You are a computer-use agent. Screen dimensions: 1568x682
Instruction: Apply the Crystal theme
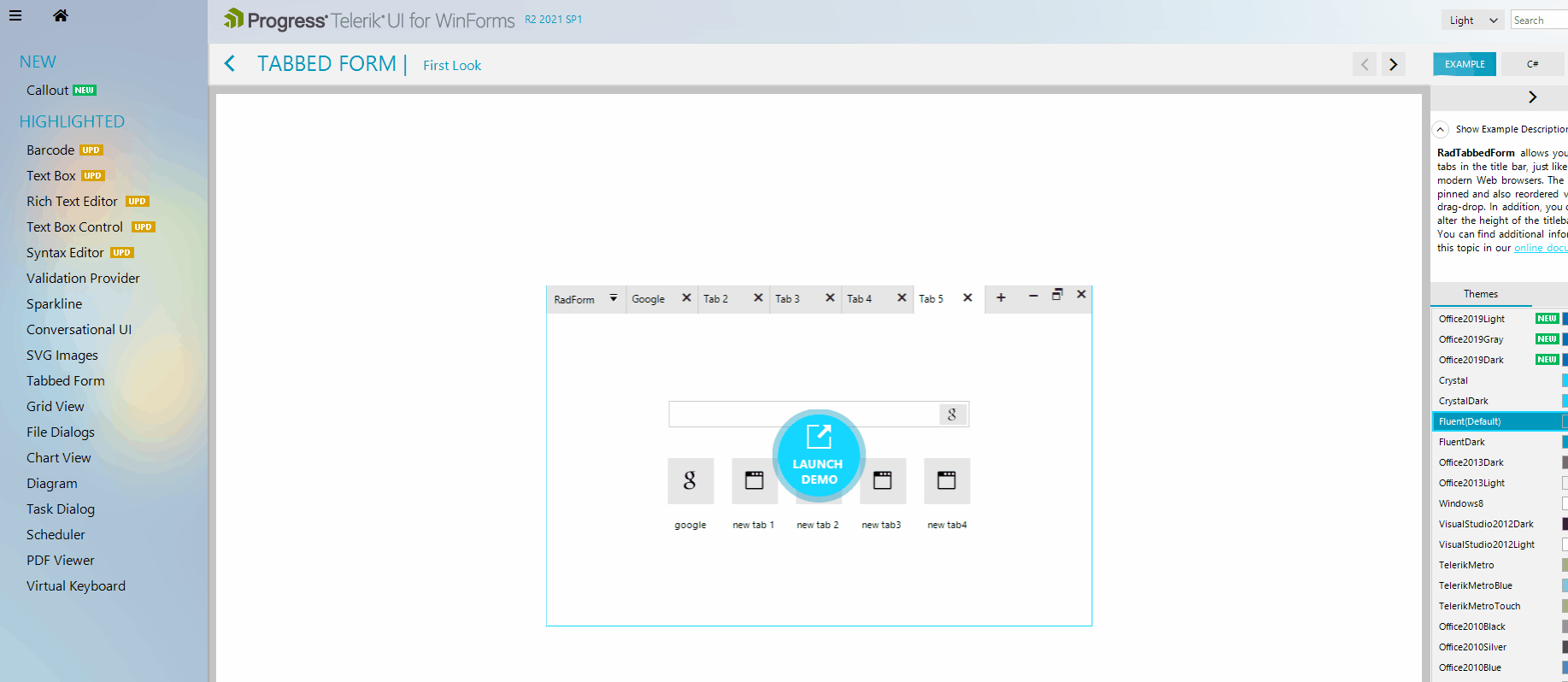(x=1500, y=380)
